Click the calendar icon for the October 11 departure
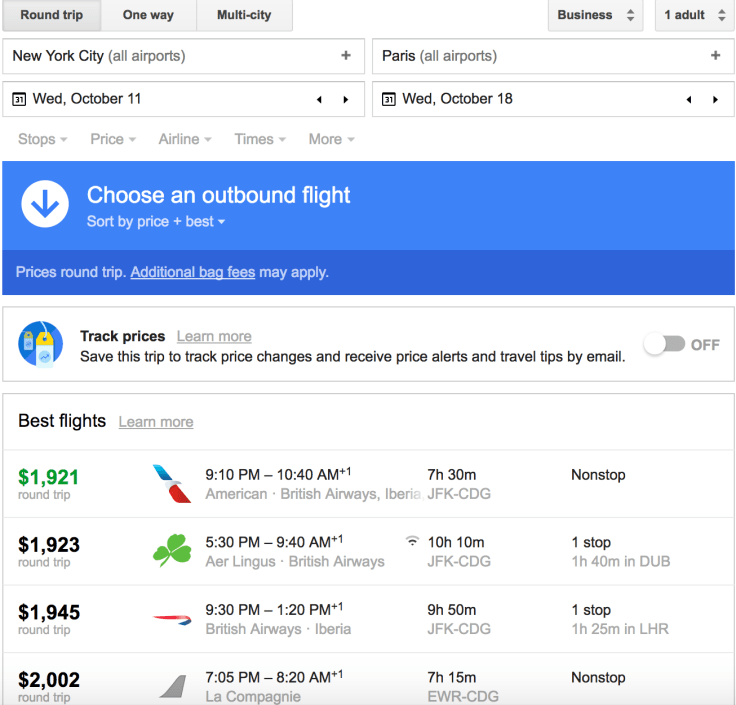The width and height of the screenshot is (736, 705). pyautogui.click(x=19, y=99)
